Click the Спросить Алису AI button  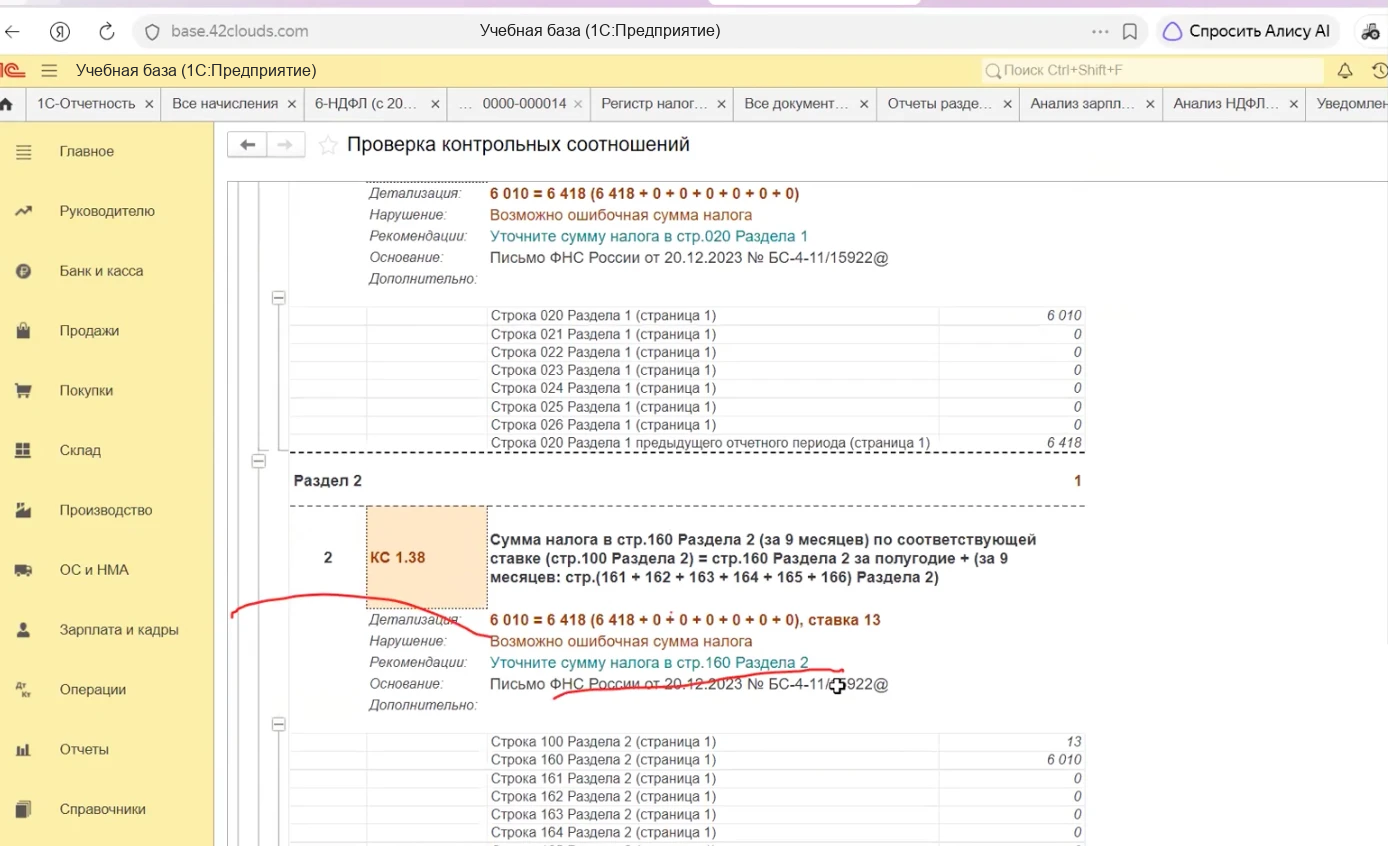pyautogui.click(x=1250, y=31)
